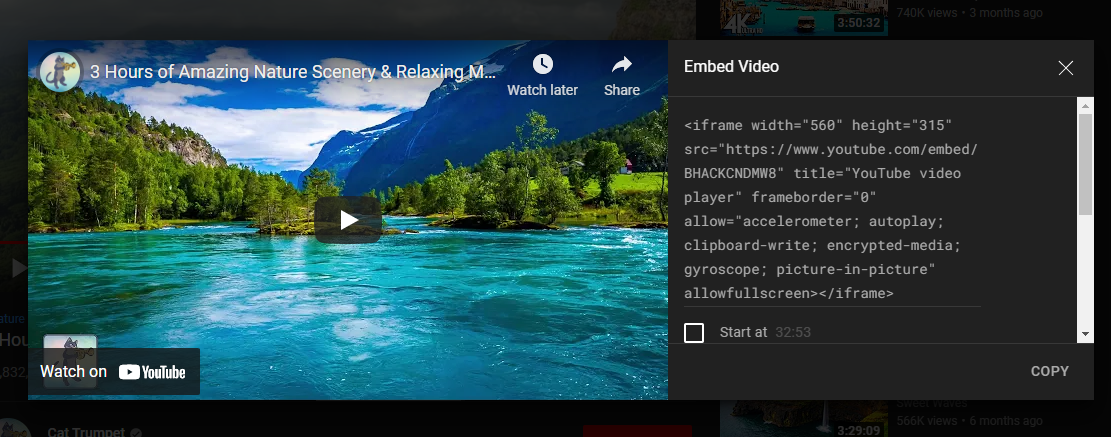1111x437 pixels.
Task: Close the Embed Video dialog
Action: 1066,68
